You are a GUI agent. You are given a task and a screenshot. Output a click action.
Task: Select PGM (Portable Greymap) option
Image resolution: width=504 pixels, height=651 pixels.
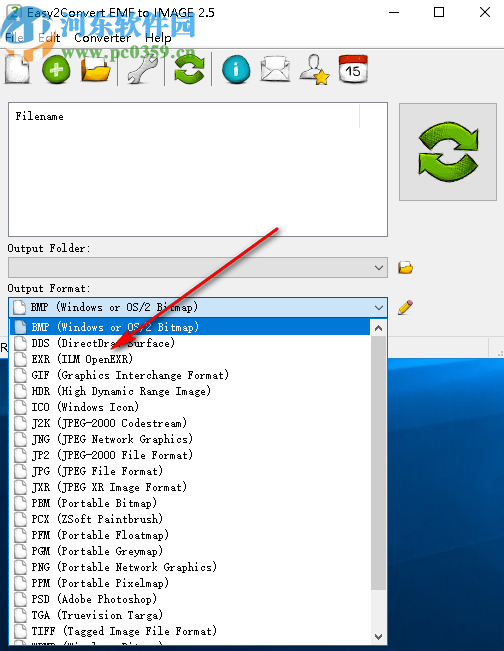(190, 551)
